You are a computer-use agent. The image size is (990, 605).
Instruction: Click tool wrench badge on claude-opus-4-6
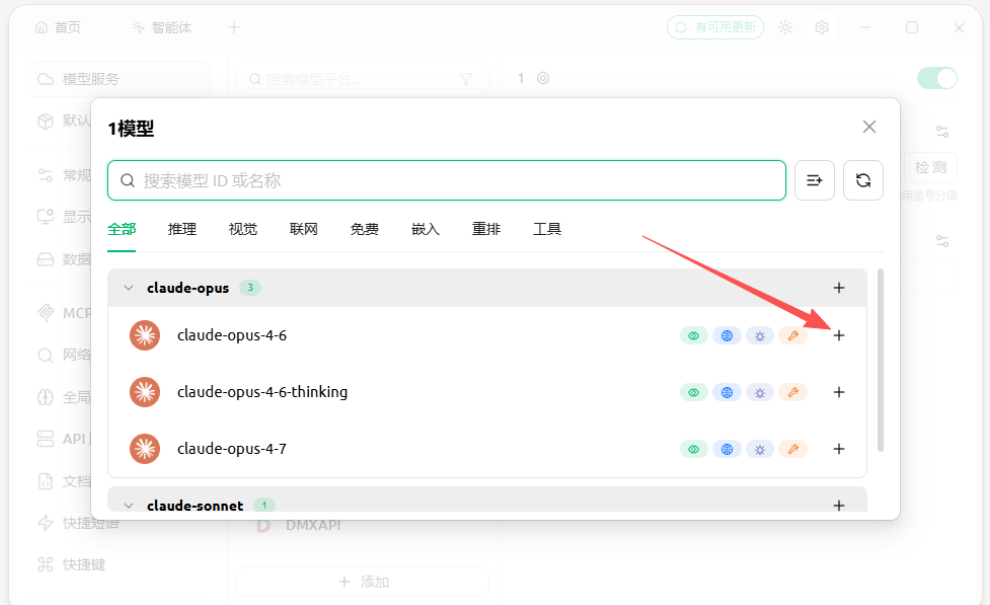[792, 336]
